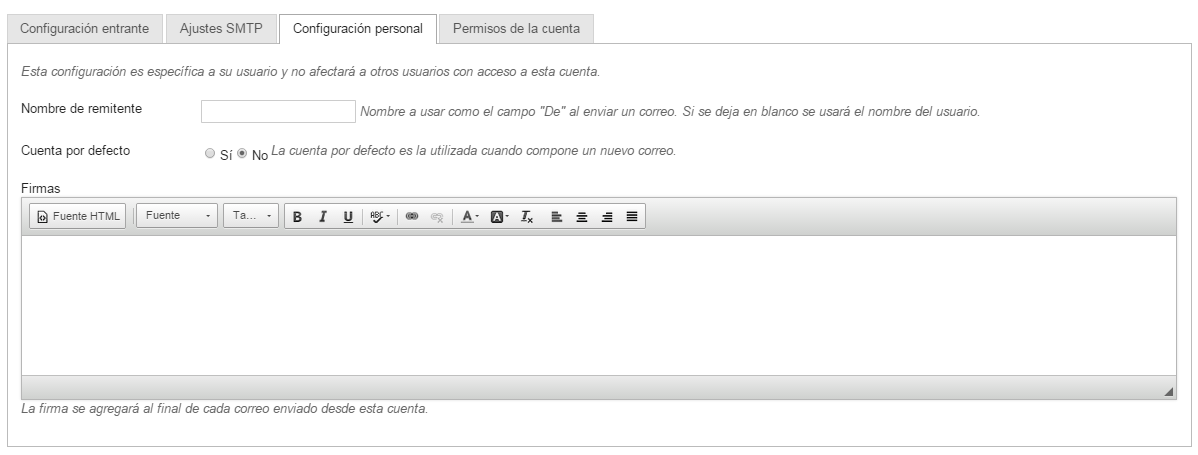This screenshot has height=455, width=1198.
Task: Select 'Sí' for Cuenta por defecto
Action: pyautogui.click(x=210, y=154)
